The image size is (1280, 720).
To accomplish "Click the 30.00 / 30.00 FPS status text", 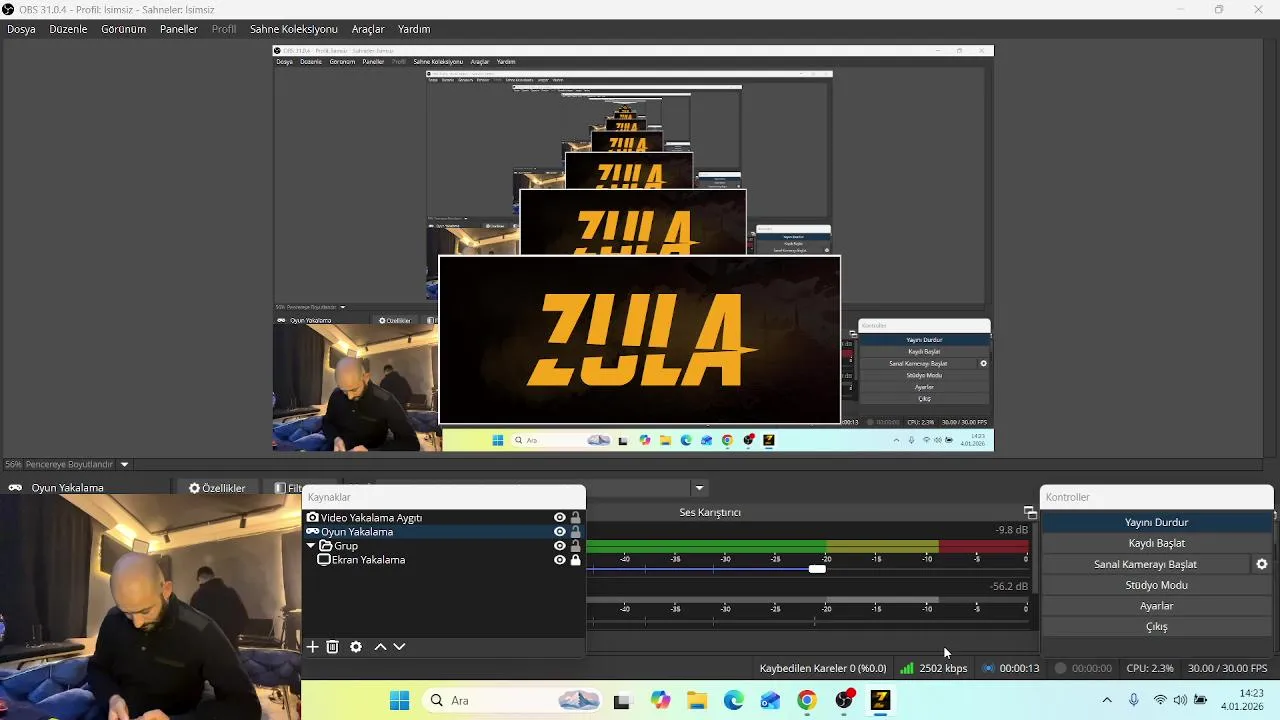I will pyautogui.click(x=1227, y=668).
